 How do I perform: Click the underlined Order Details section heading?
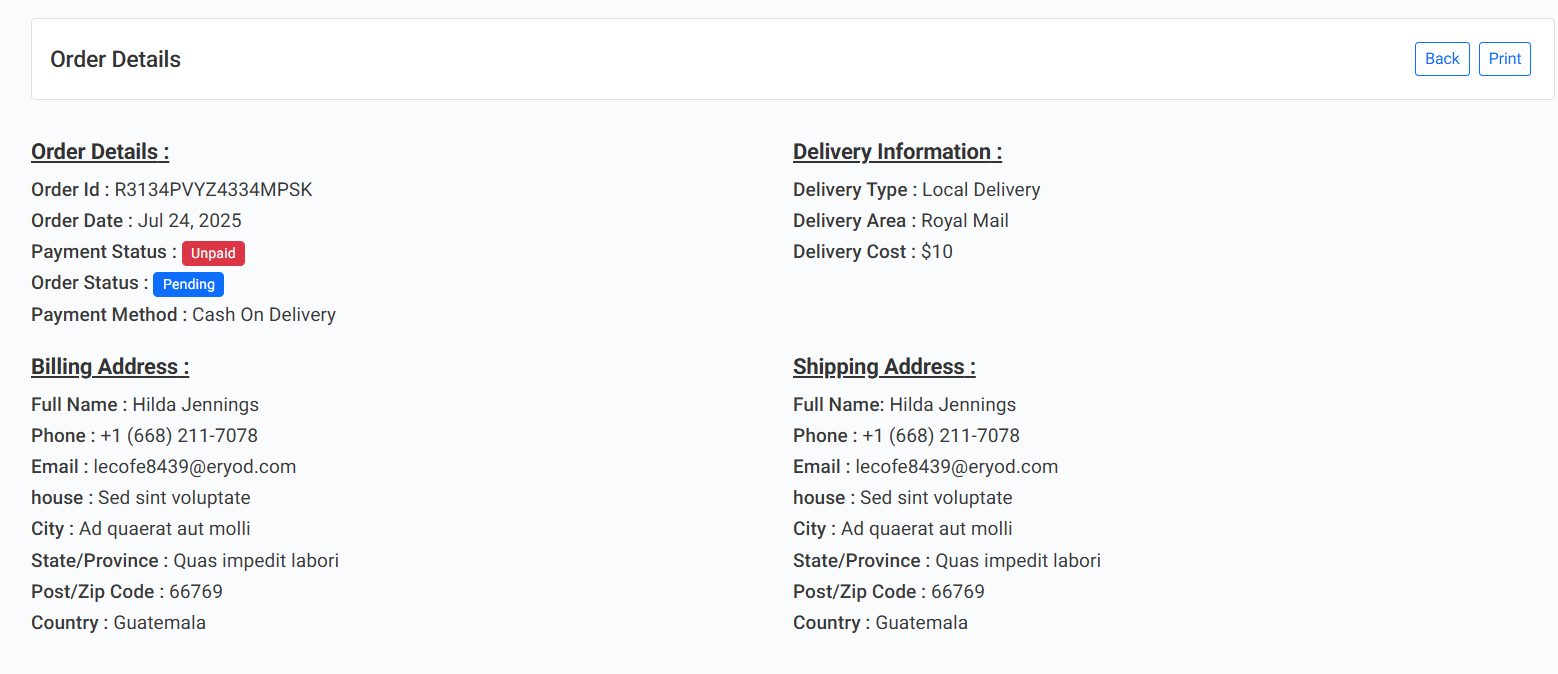tap(100, 152)
